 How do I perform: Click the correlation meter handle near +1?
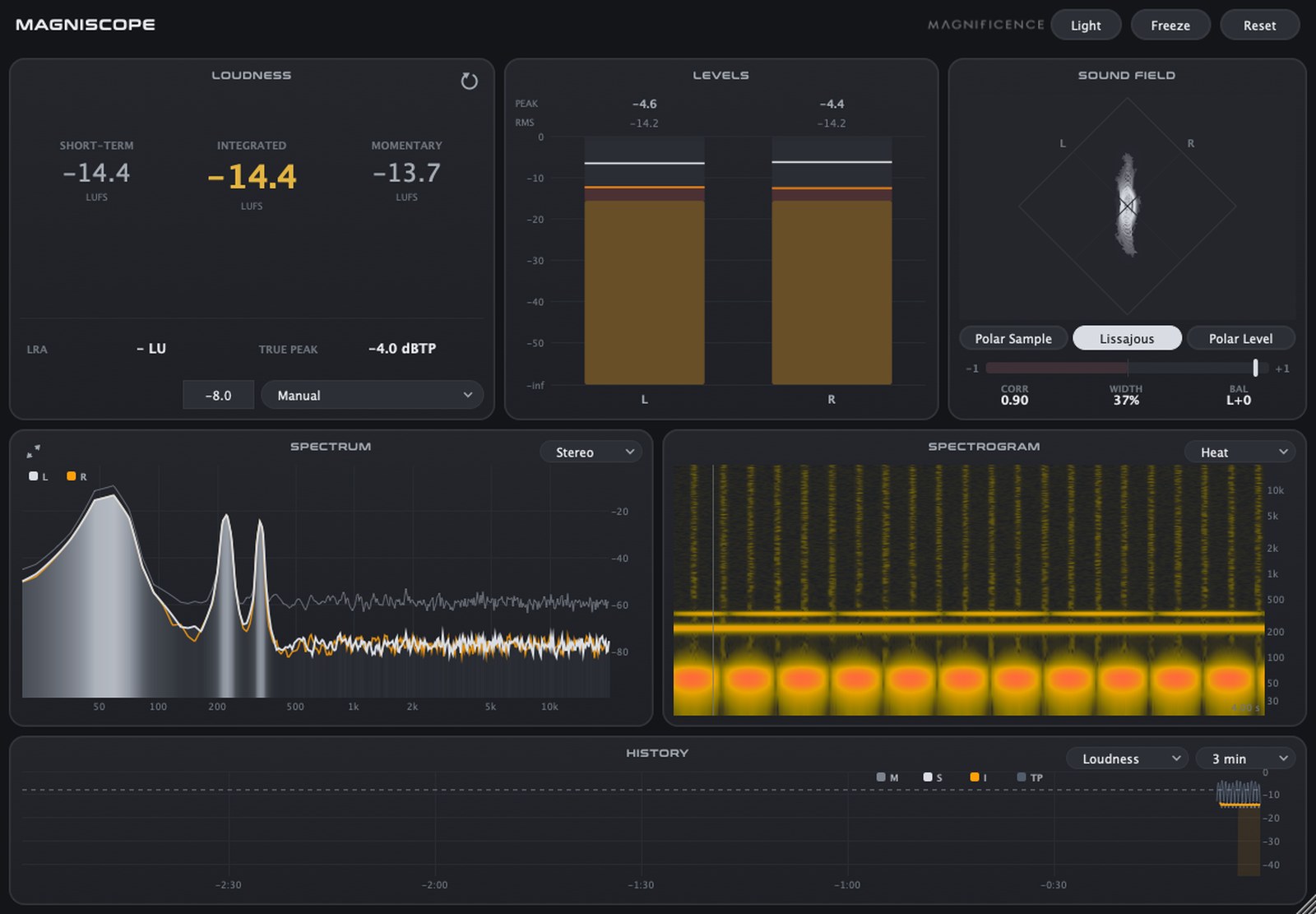click(x=1255, y=368)
